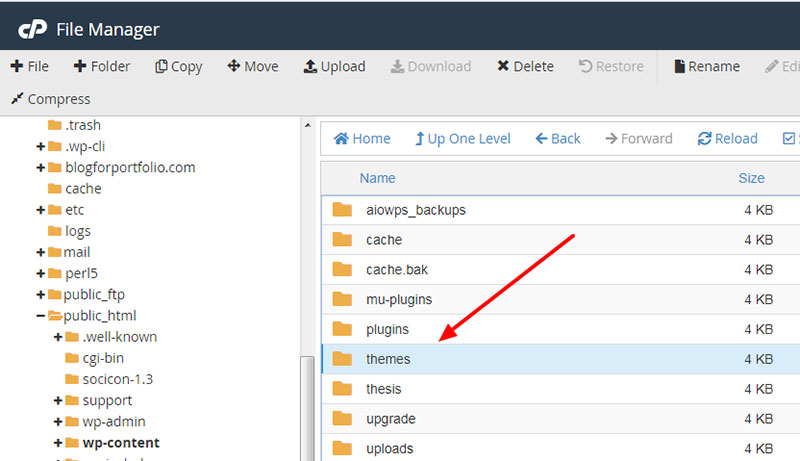Screen dimensions: 800x461
Task: Open the Upload dialog
Action: coord(335,66)
